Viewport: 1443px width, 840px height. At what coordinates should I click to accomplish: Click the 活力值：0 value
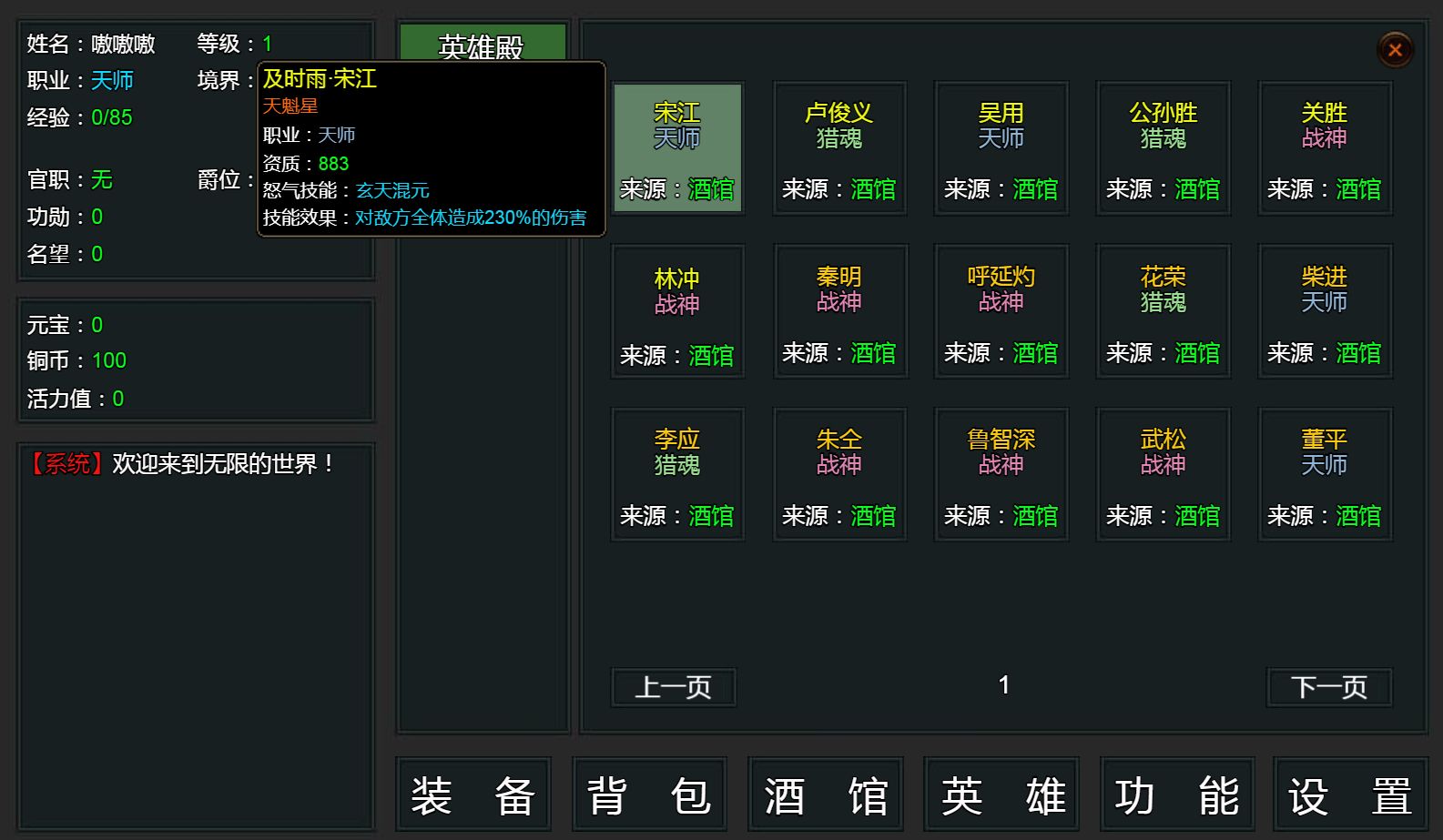pos(76,399)
